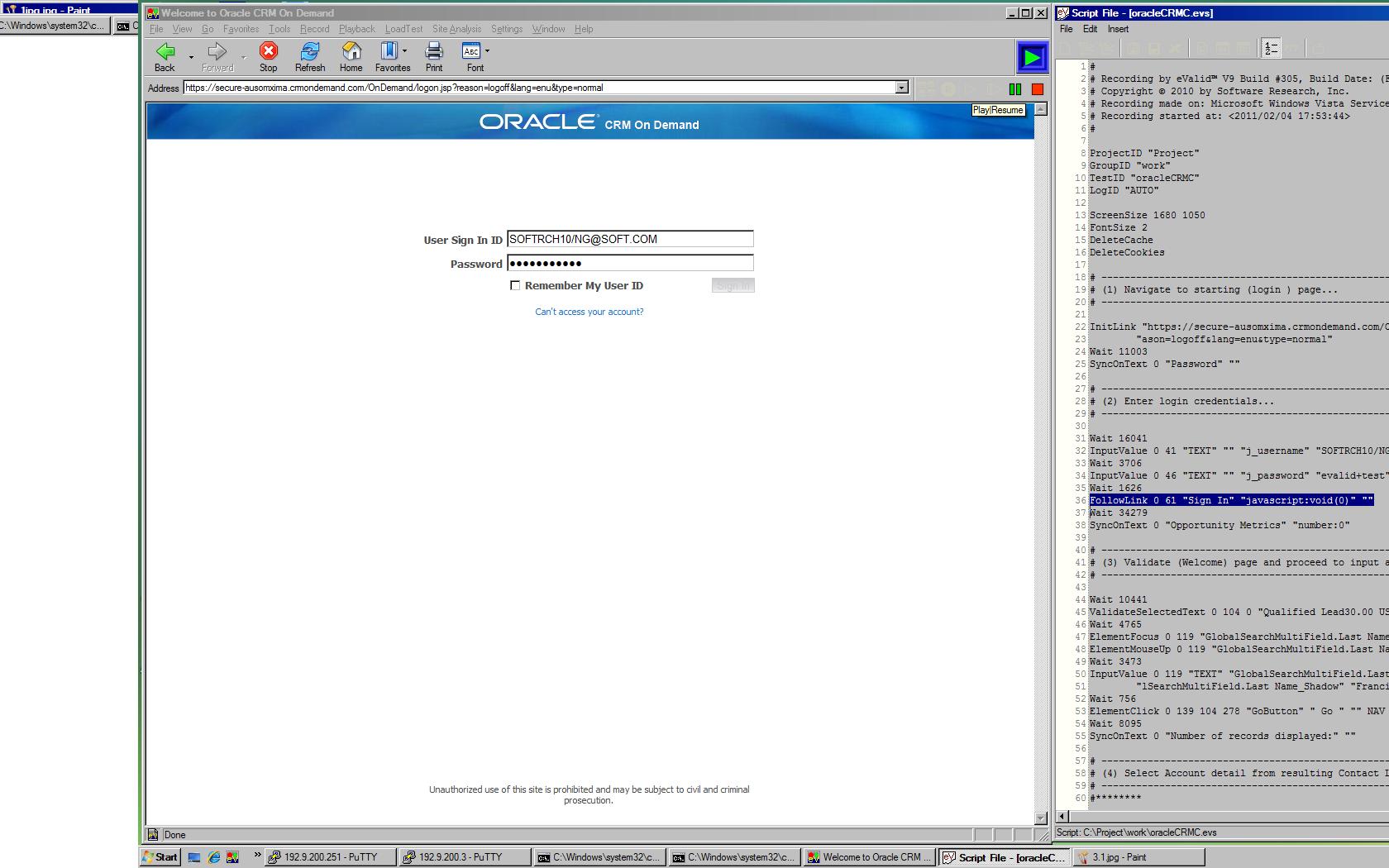Click the Address URL field

click(540, 88)
